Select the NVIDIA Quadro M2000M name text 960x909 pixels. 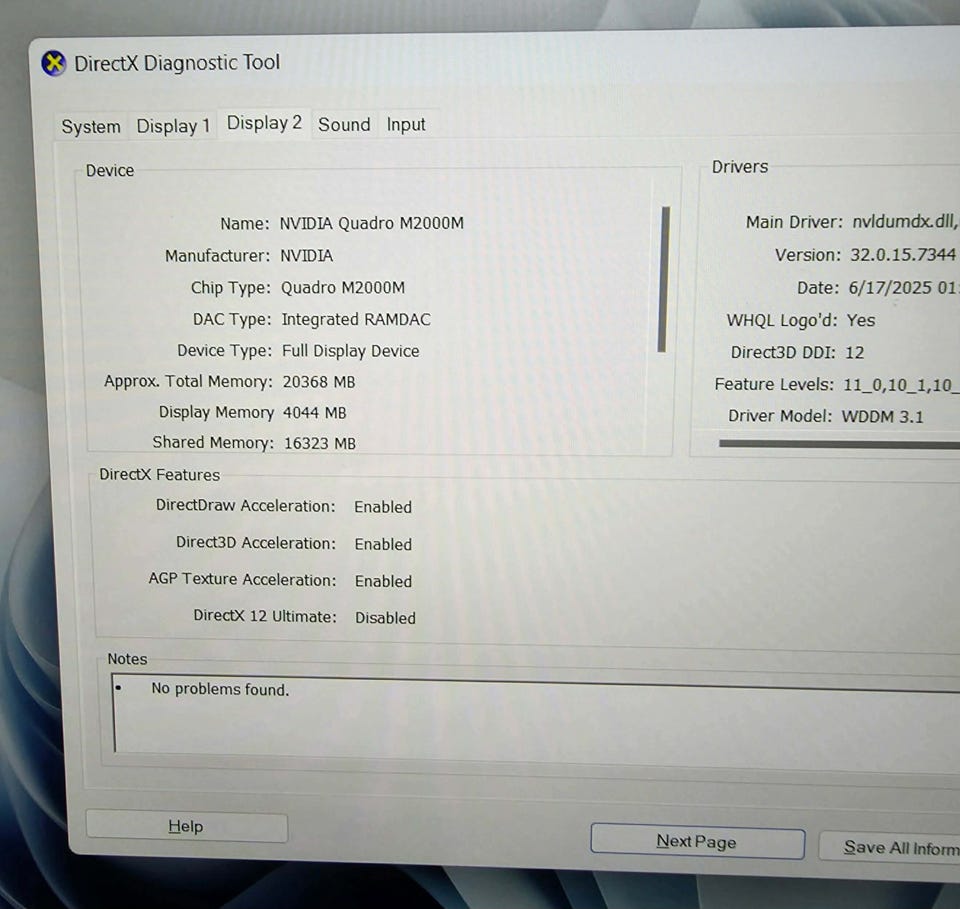tap(371, 223)
